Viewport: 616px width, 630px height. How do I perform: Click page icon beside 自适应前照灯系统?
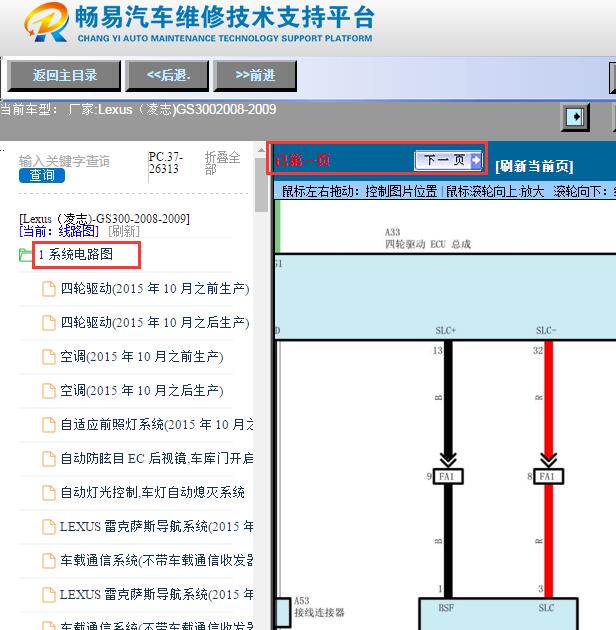point(49,425)
